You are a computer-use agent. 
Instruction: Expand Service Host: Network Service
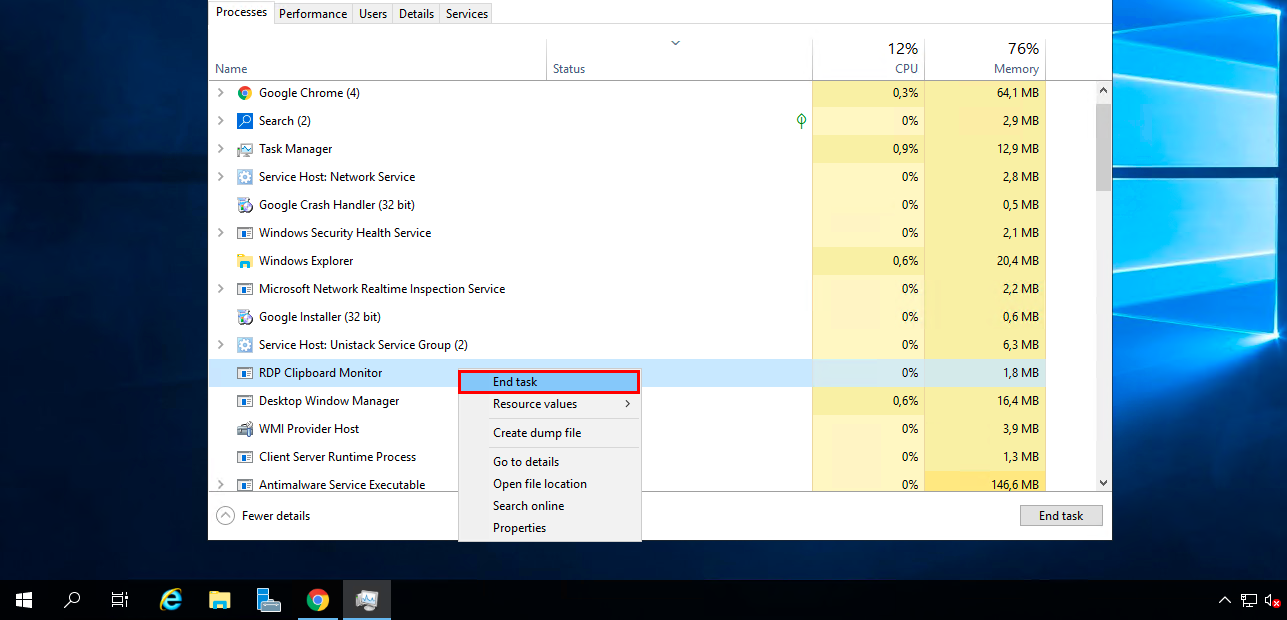220,177
